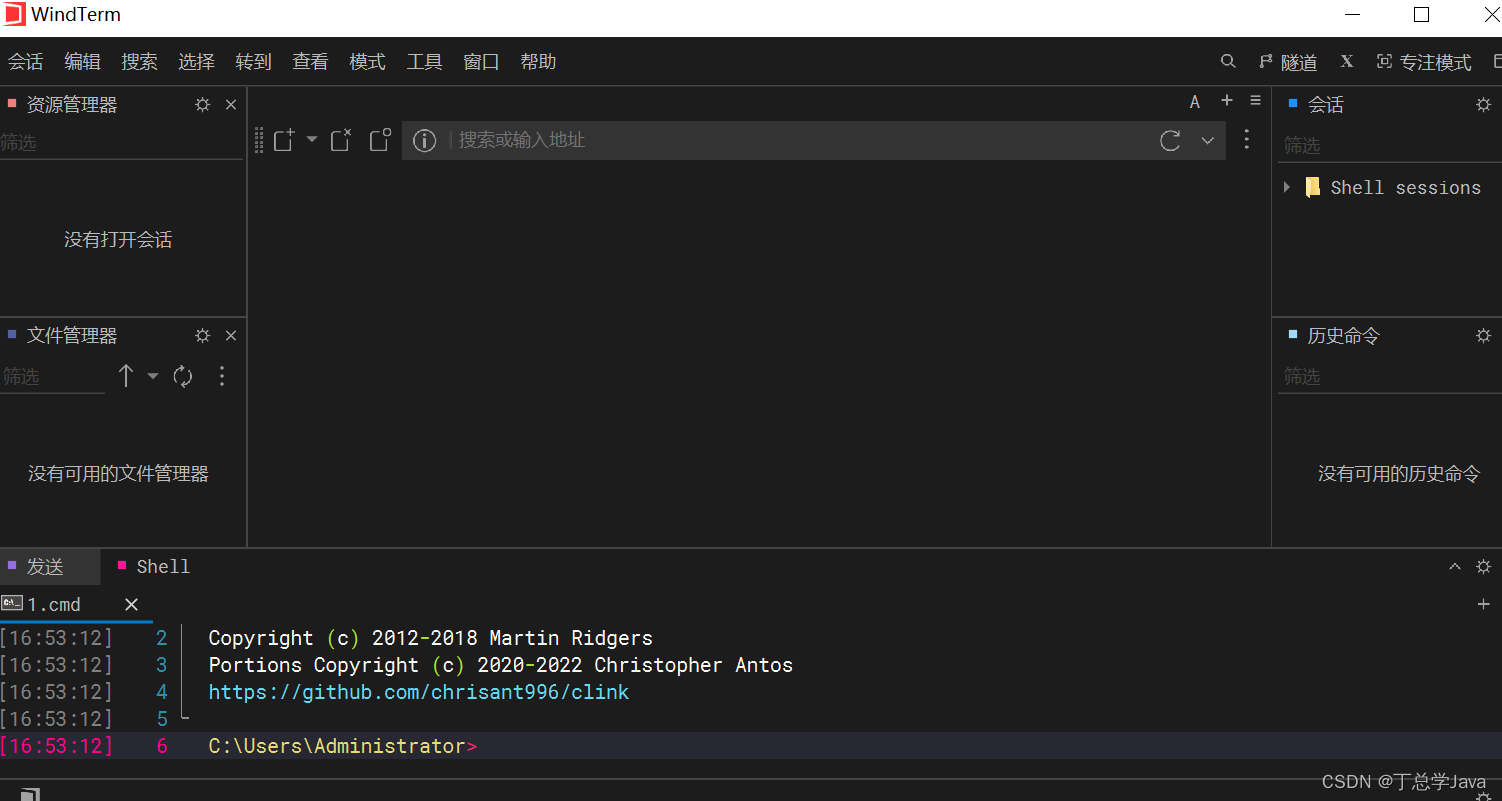Focus the 会话 panel filter field

point(1390,146)
